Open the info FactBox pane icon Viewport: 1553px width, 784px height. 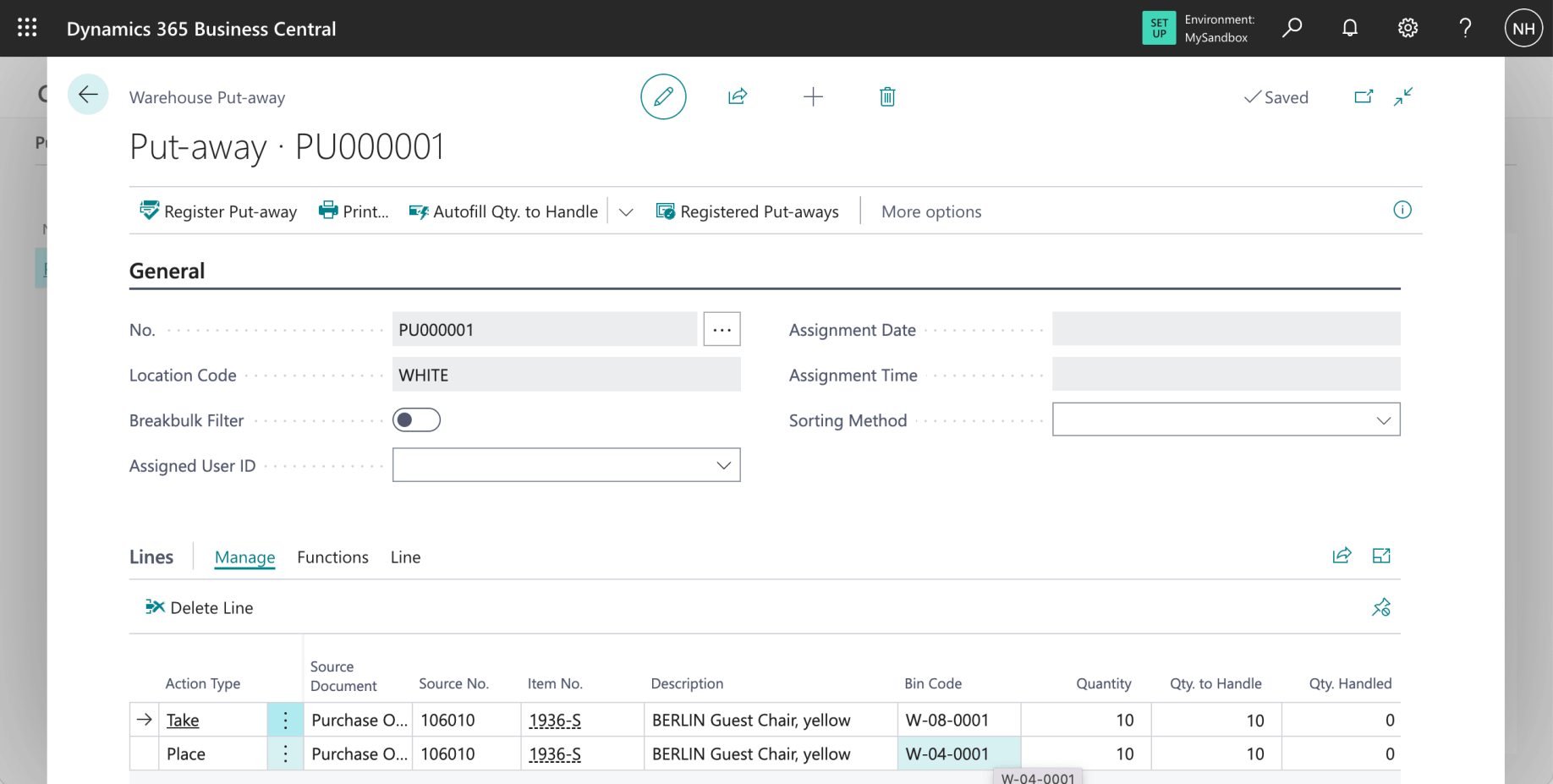(1402, 210)
